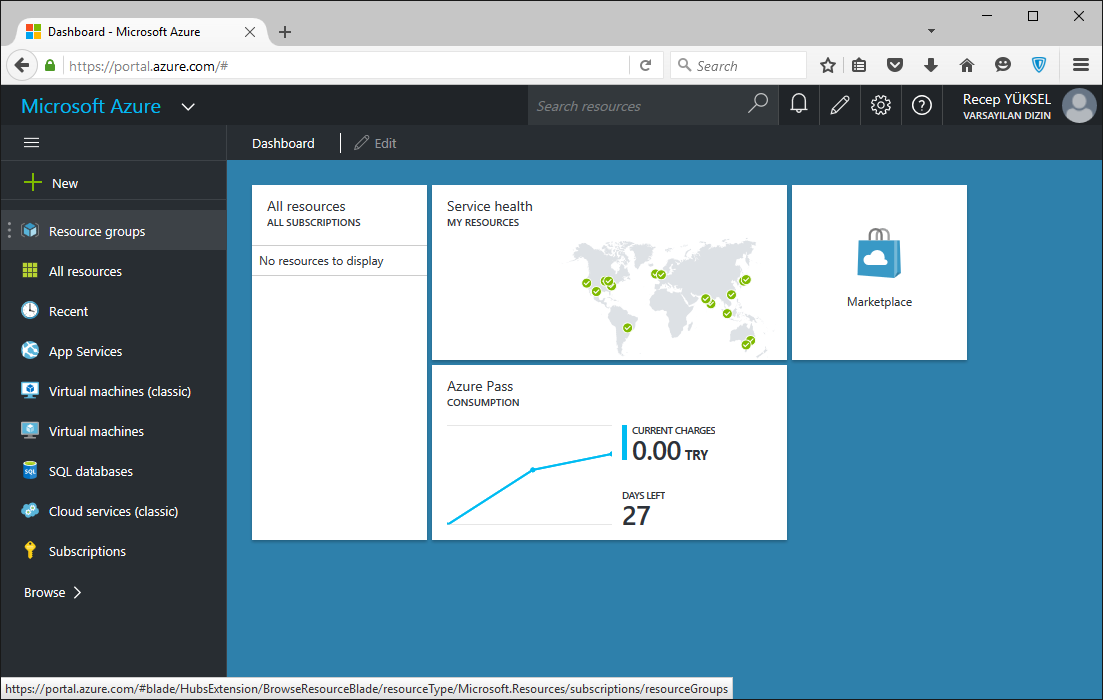Open the Azure Pass consumption tile

pyautogui.click(x=609, y=452)
